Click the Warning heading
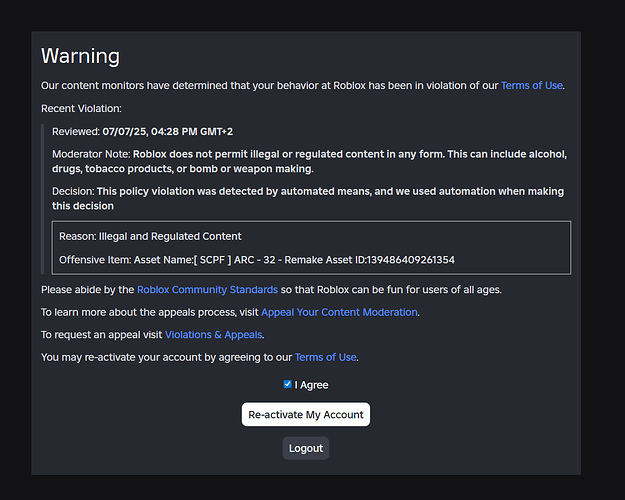The height and width of the screenshot is (500, 625). click(80, 56)
